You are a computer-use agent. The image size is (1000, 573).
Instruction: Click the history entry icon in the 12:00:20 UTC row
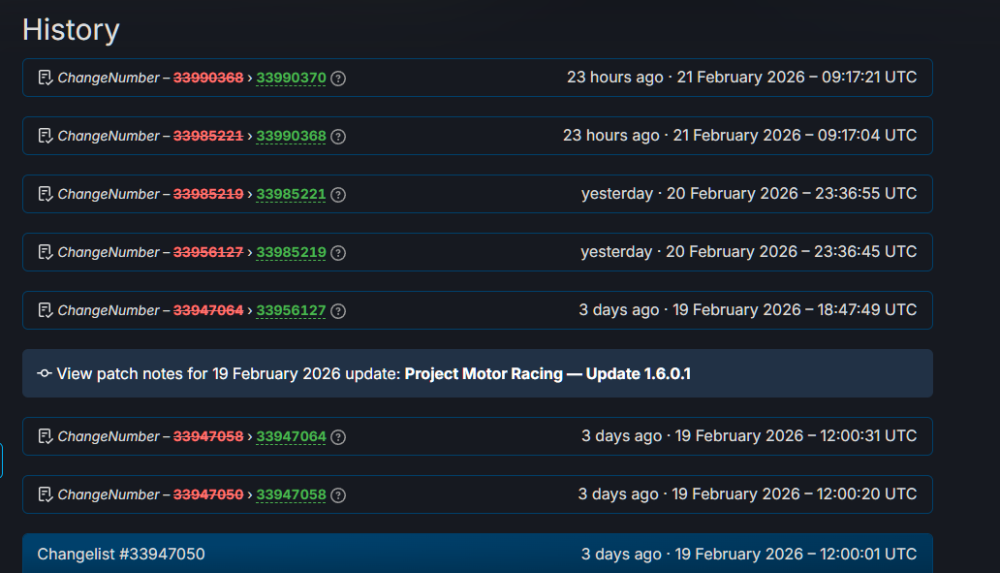point(45,495)
